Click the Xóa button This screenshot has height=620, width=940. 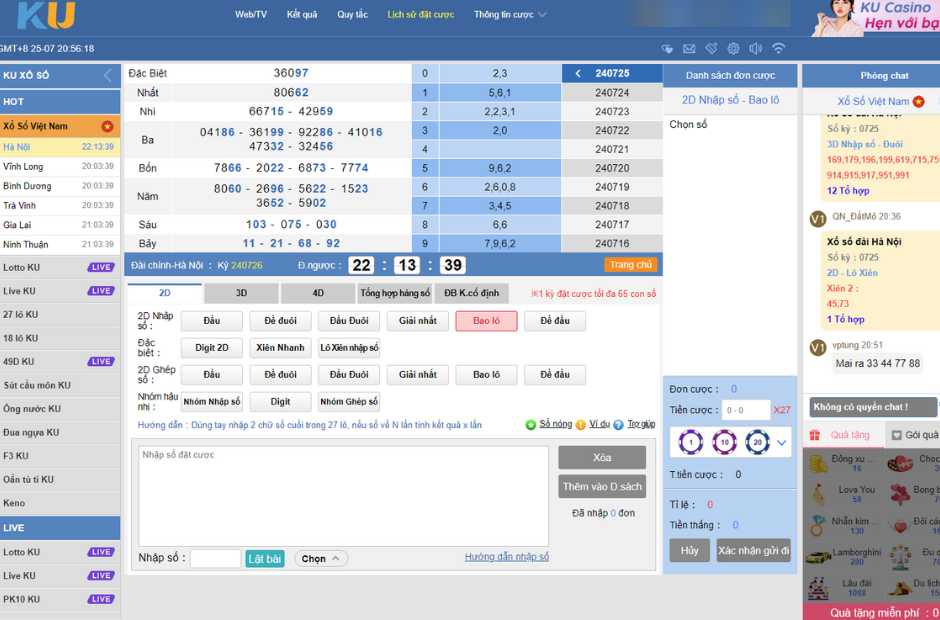(602, 458)
